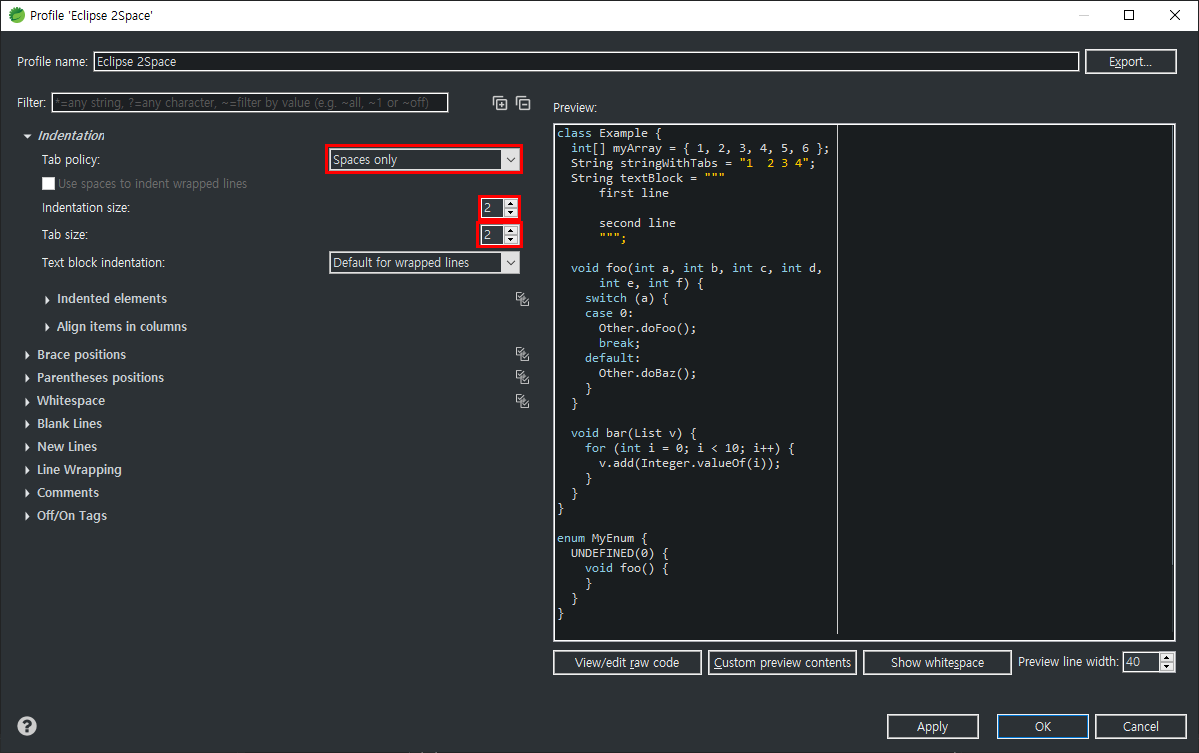Click the preview pane vertical scrollbar
The height and width of the screenshot is (753, 1199).
click(1171, 344)
